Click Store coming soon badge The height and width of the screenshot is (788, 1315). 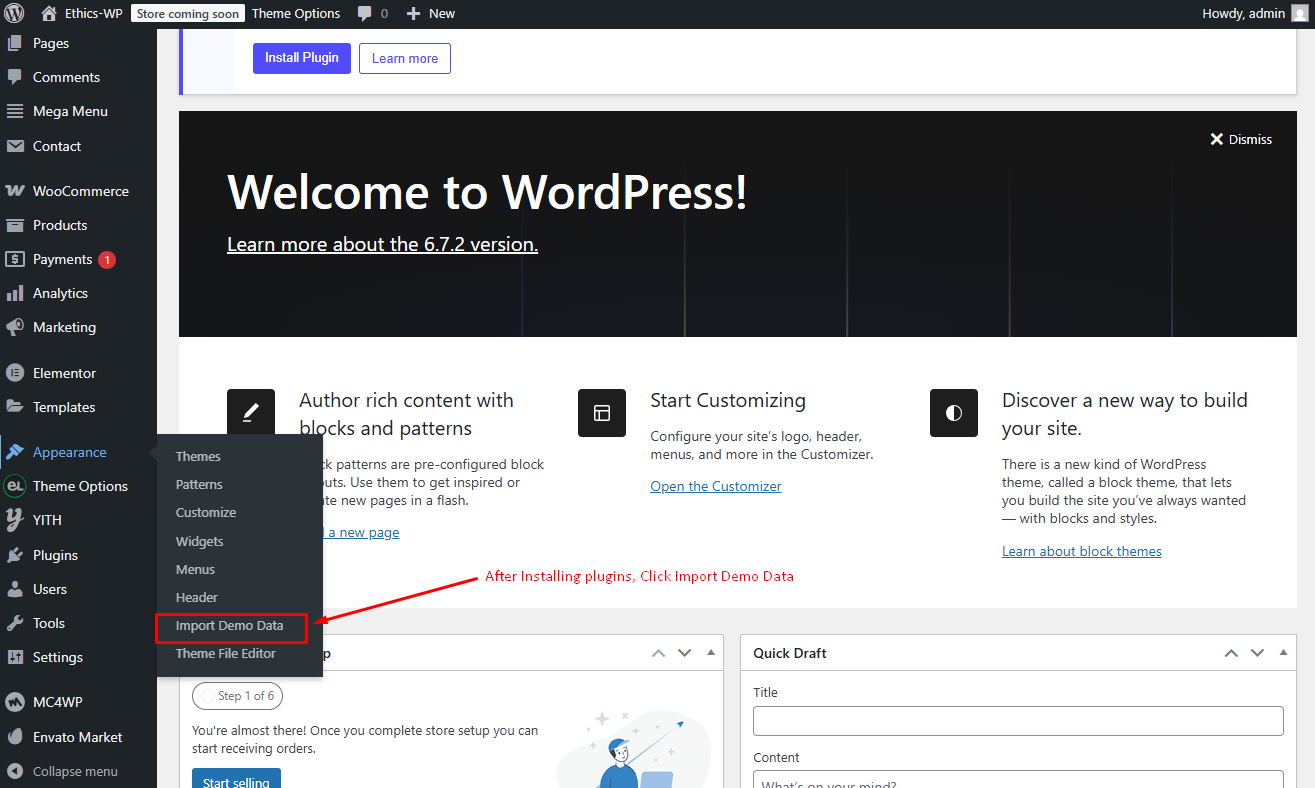[x=188, y=14]
